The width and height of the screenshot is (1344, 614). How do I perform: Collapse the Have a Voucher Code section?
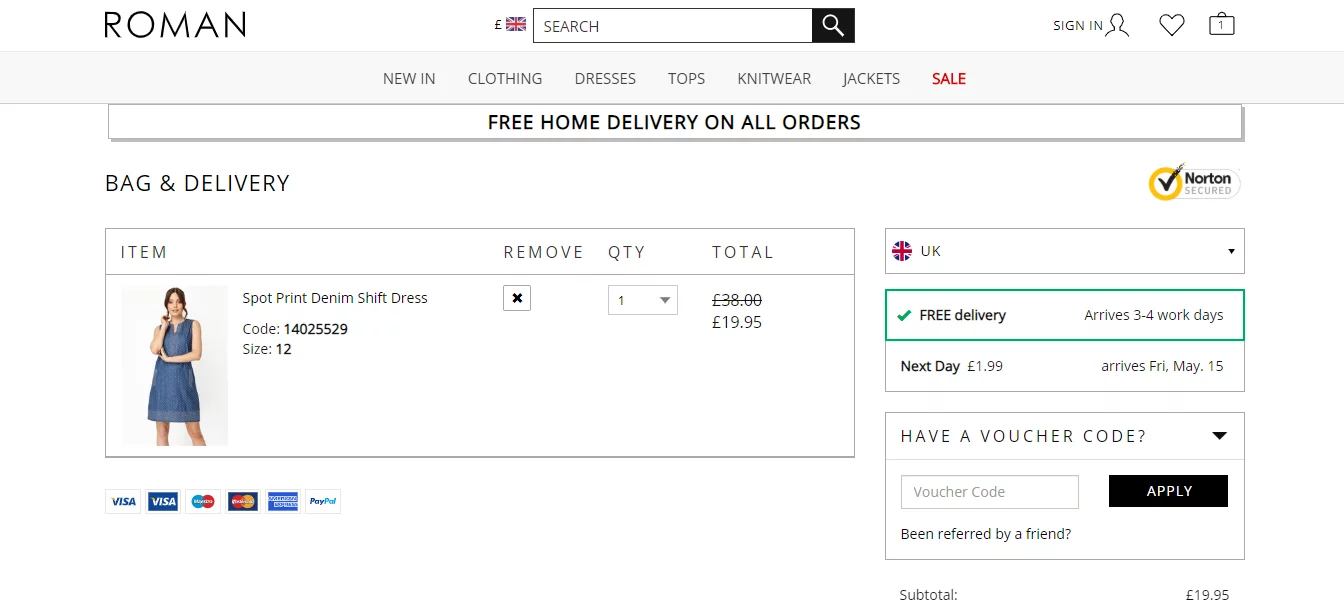click(1219, 436)
